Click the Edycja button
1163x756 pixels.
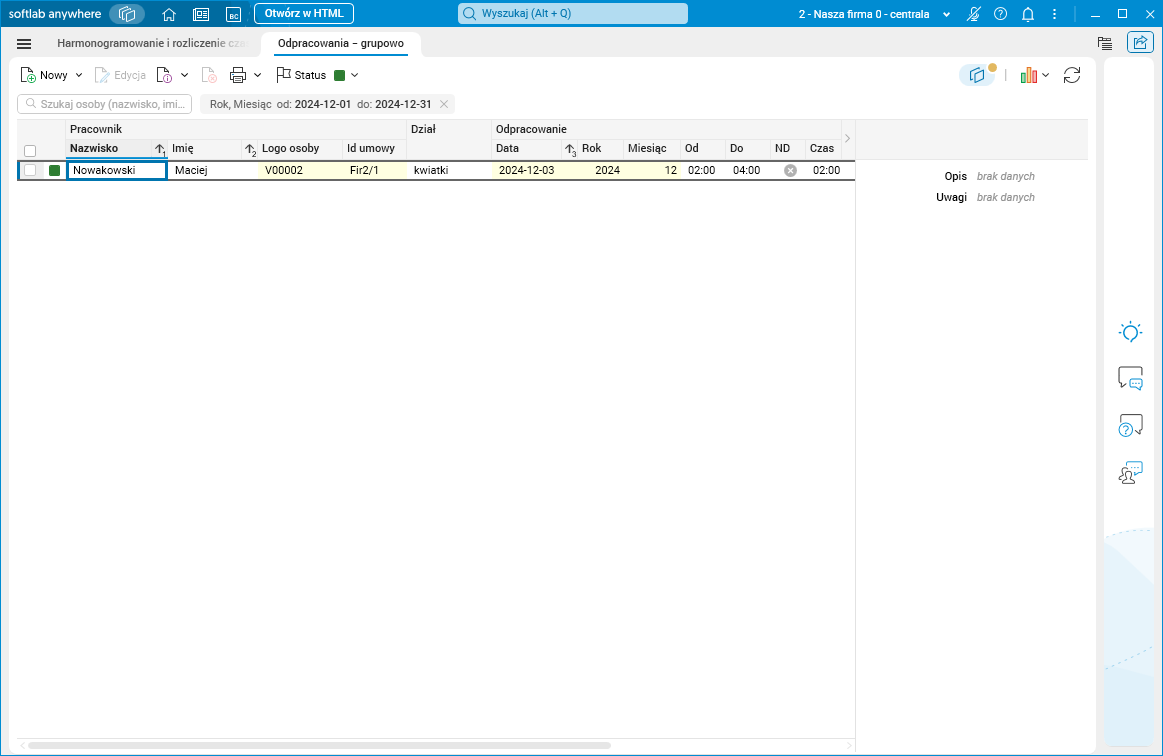[120, 75]
